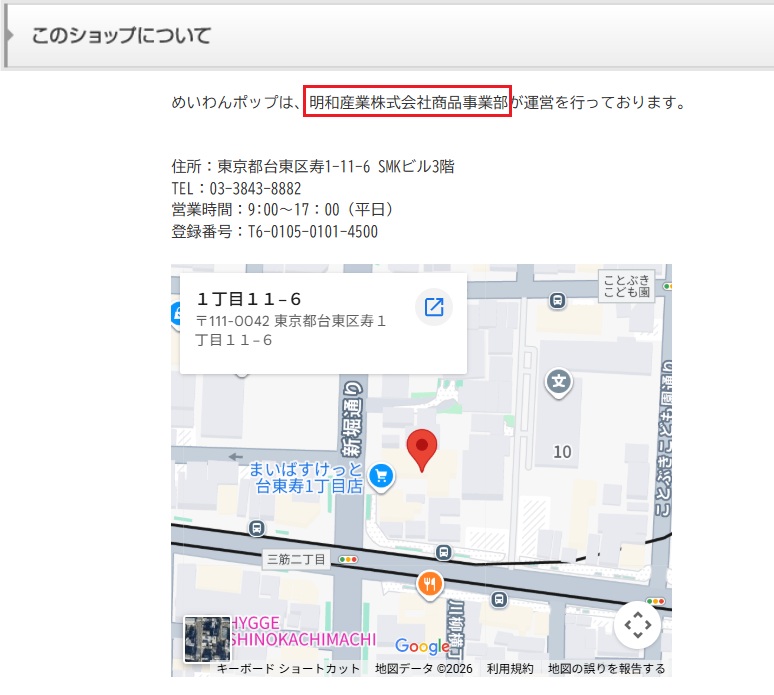This screenshot has height=695, width=774.
Task: Click bus stop icon right of restaurant marker
Action: [500, 598]
